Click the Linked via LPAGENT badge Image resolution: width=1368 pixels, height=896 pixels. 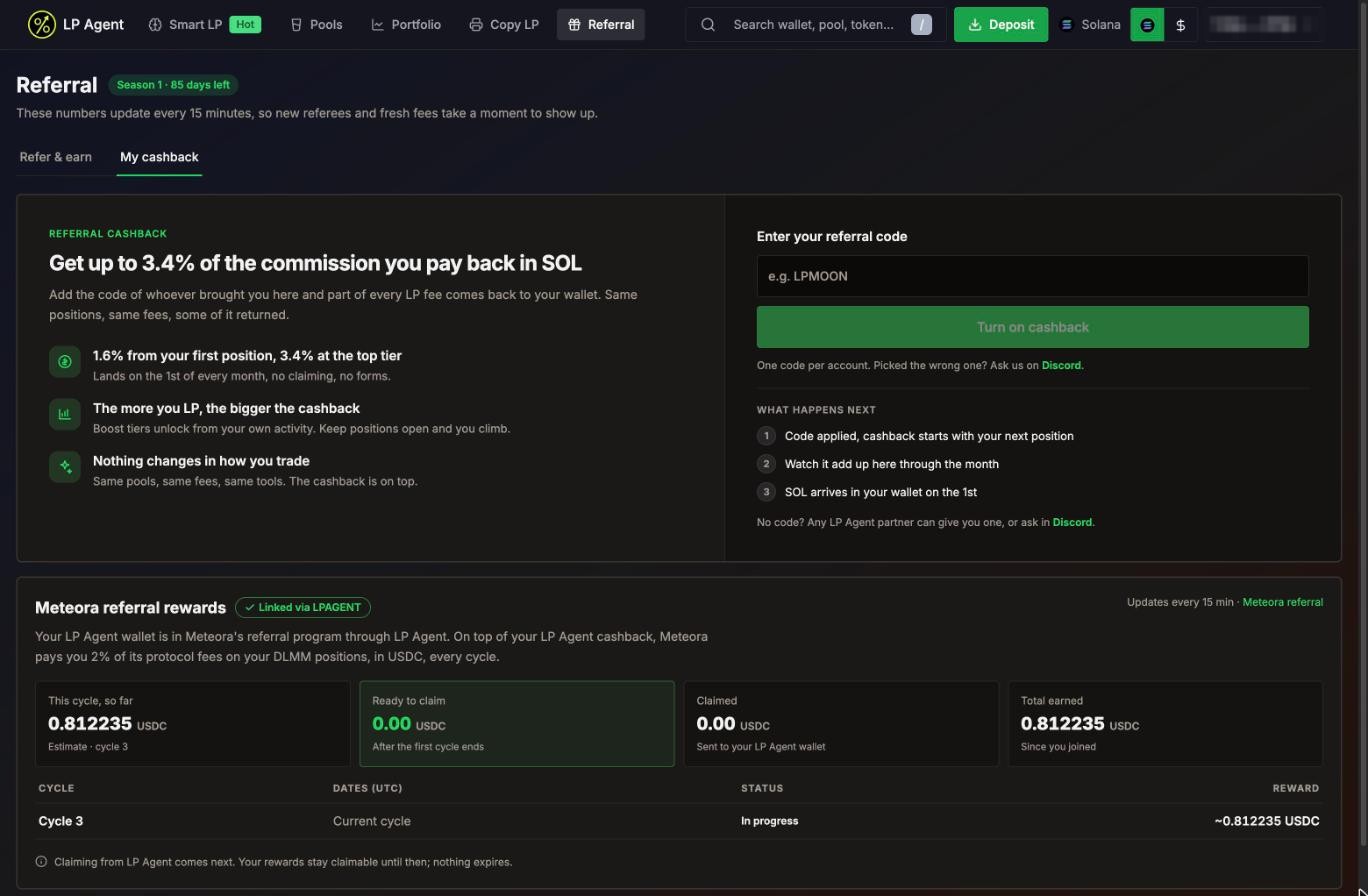[x=303, y=607]
